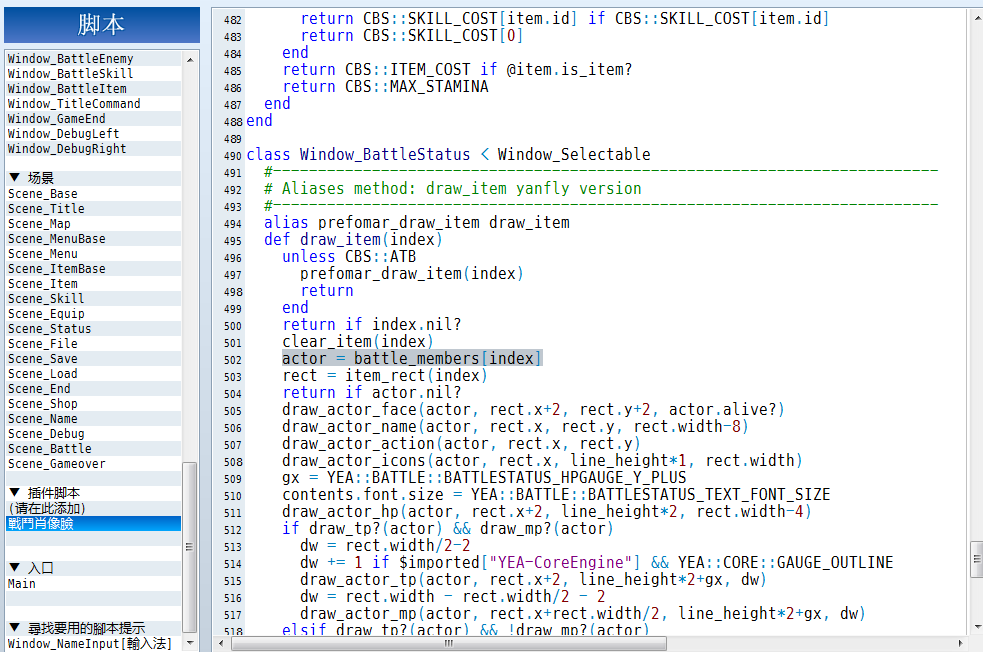Select the Scene_File script

coord(94,344)
